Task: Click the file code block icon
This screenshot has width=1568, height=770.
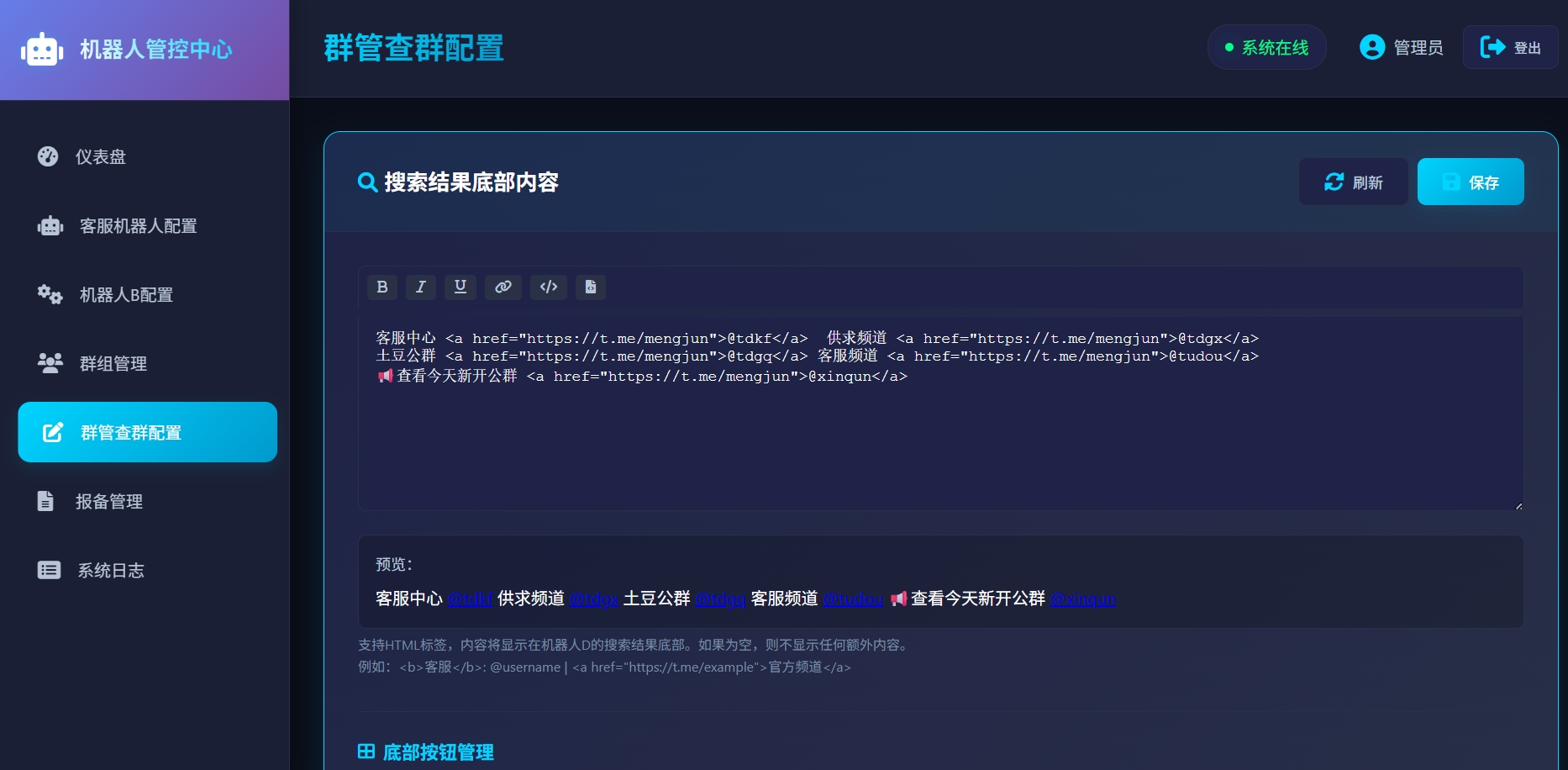Action: pos(591,287)
